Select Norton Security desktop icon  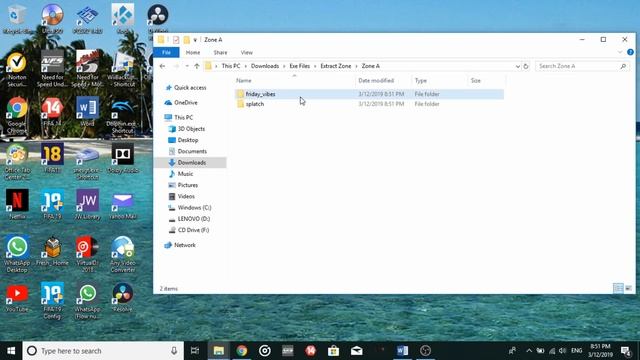click(x=17, y=69)
